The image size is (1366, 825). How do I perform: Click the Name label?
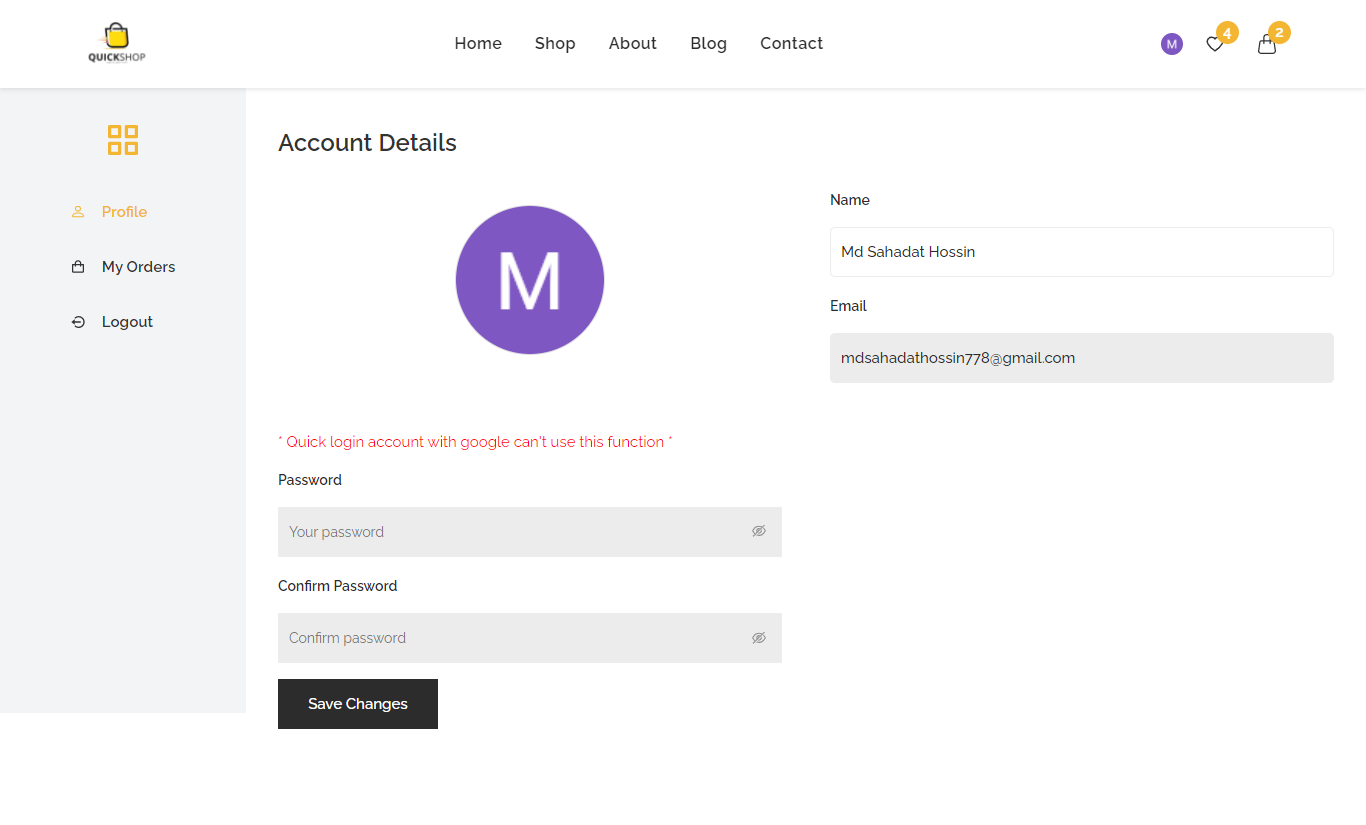pyautogui.click(x=850, y=200)
